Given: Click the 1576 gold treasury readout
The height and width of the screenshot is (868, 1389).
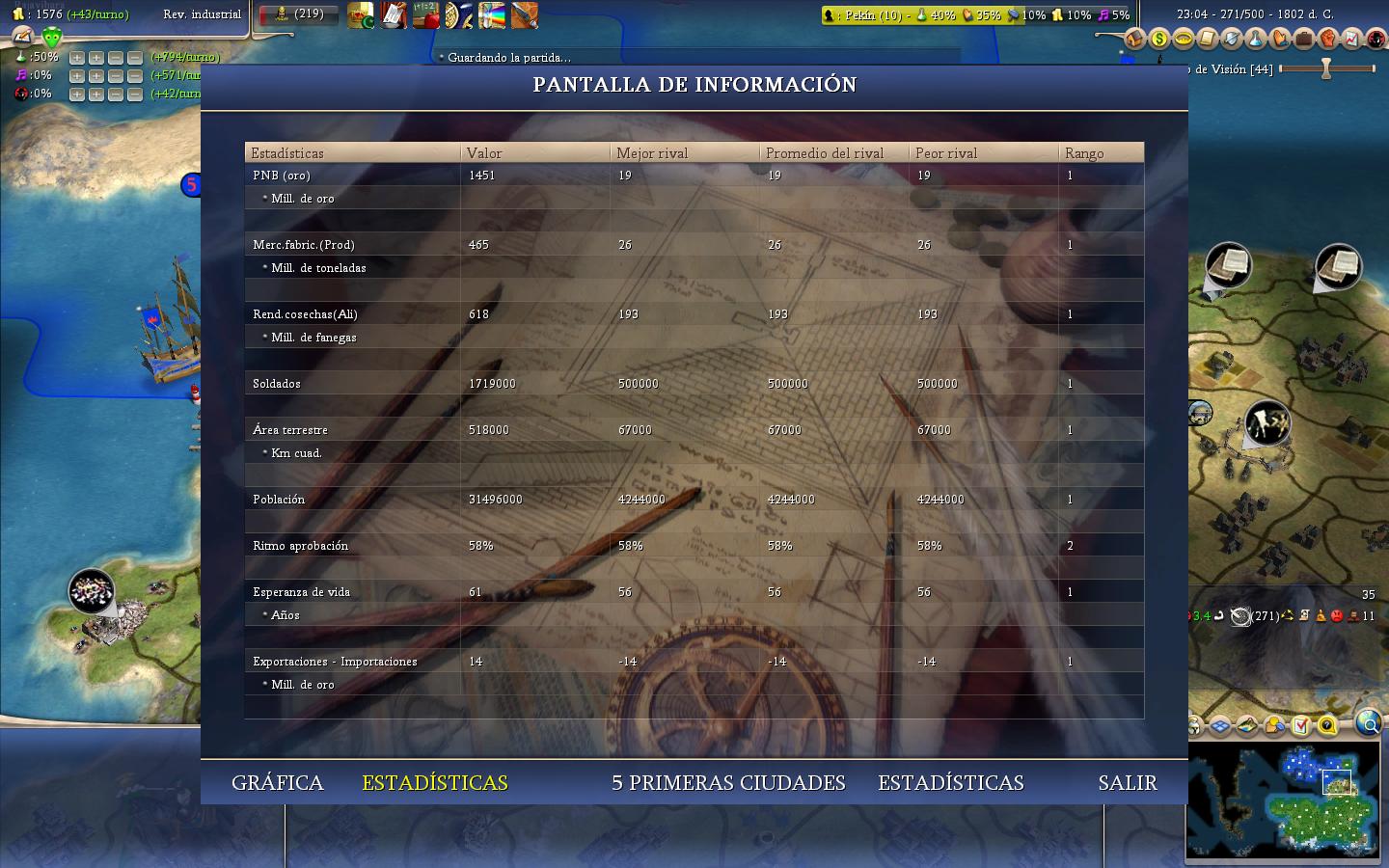Looking at the screenshot, I should point(49,14).
